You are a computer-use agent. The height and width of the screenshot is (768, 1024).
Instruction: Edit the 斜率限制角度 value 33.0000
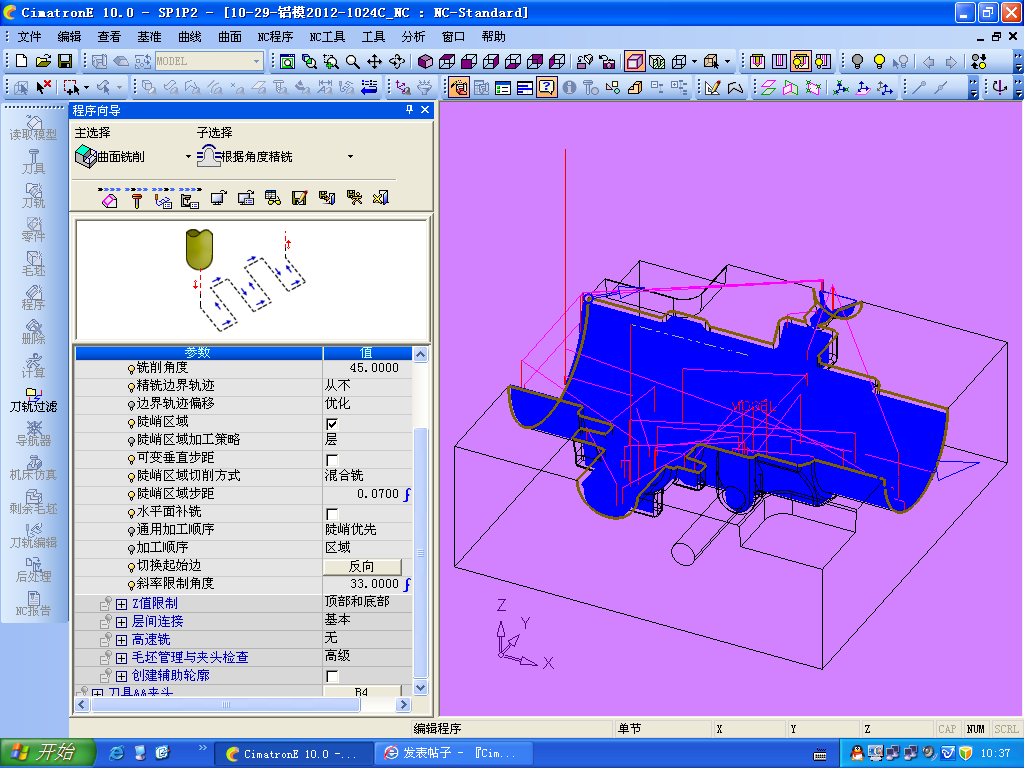(368, 584)
